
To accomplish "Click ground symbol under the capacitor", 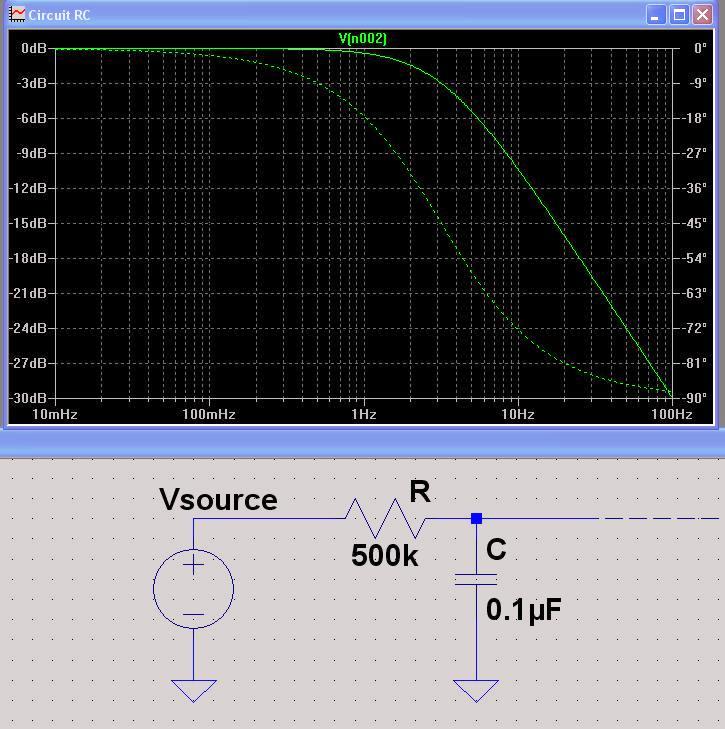I will (x=476, y=690).
